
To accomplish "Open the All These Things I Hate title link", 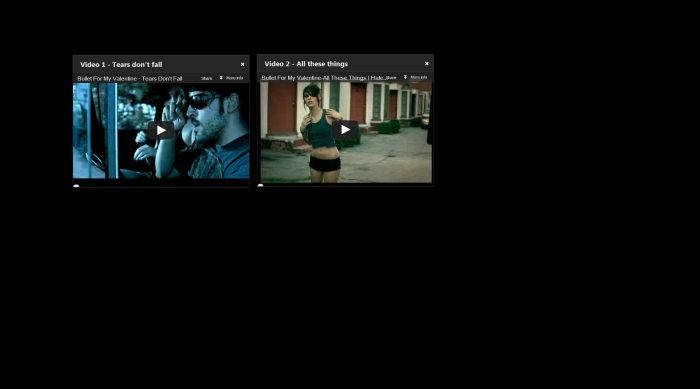I will pos(323,78).
